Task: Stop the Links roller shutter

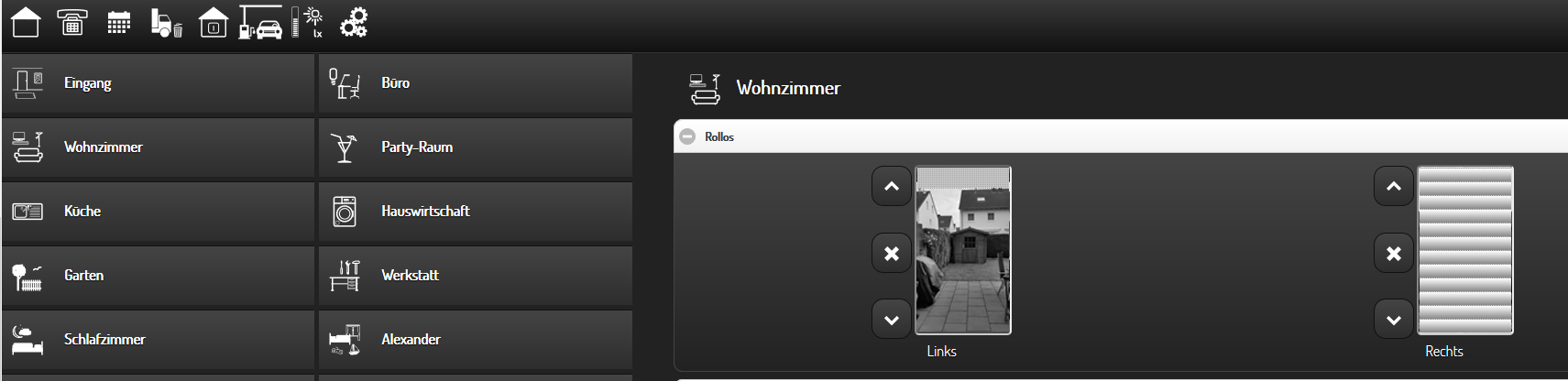Action: click(892, 253)
